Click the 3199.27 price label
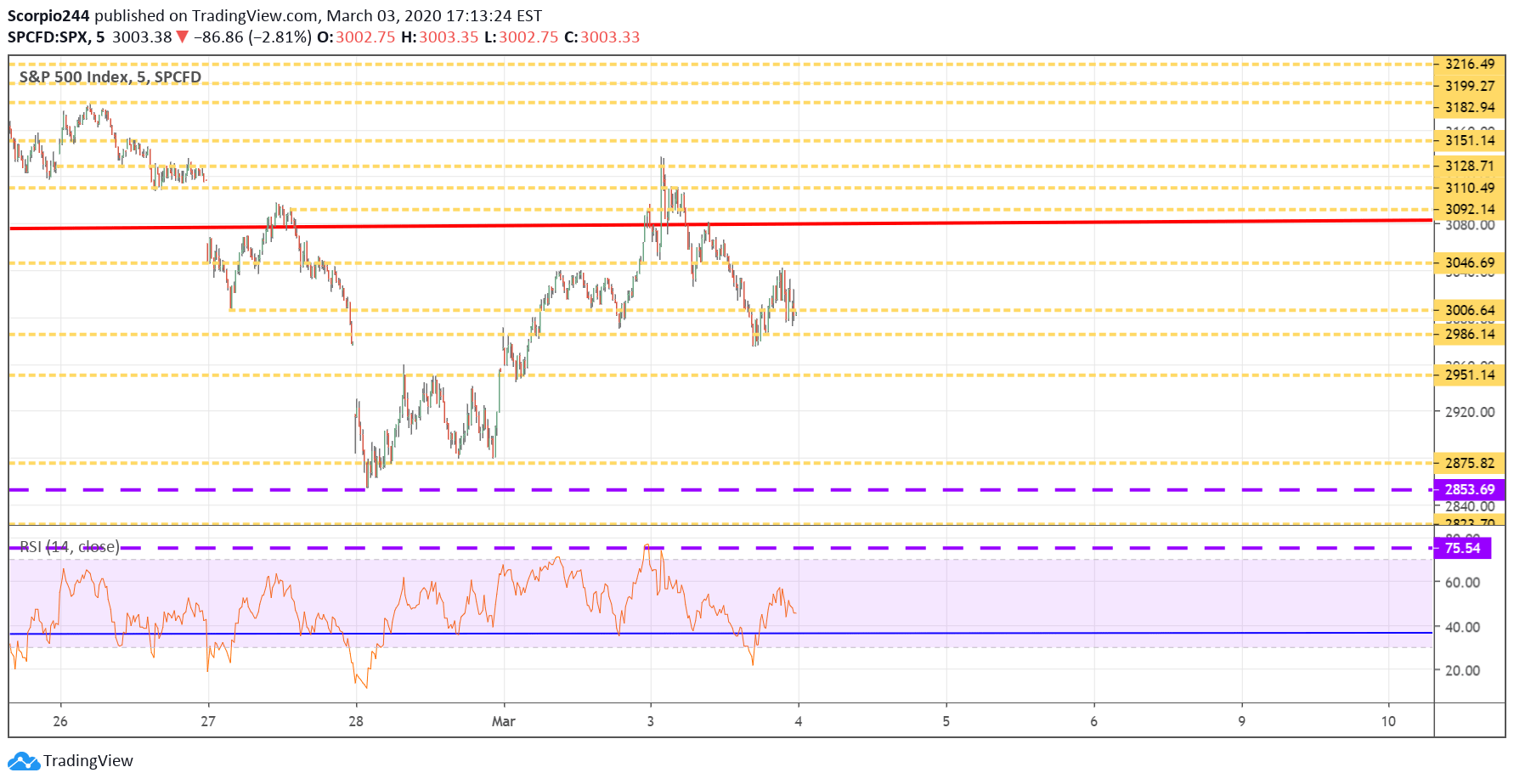Screen dimensions: 1514x784 point(1470,86)
